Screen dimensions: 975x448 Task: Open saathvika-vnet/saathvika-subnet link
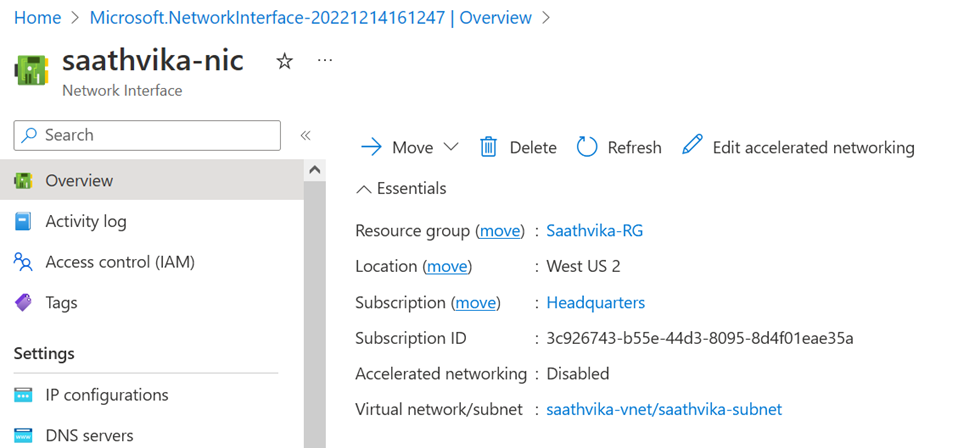click(664, 409)
